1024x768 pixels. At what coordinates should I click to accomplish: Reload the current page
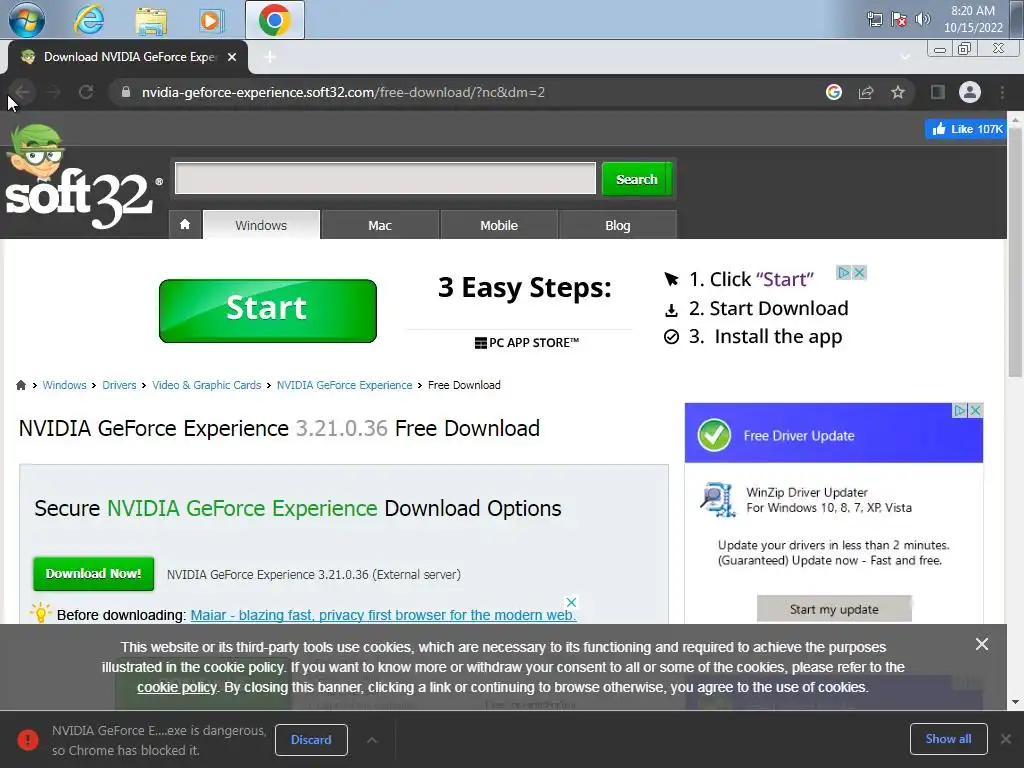coord(86,92)
